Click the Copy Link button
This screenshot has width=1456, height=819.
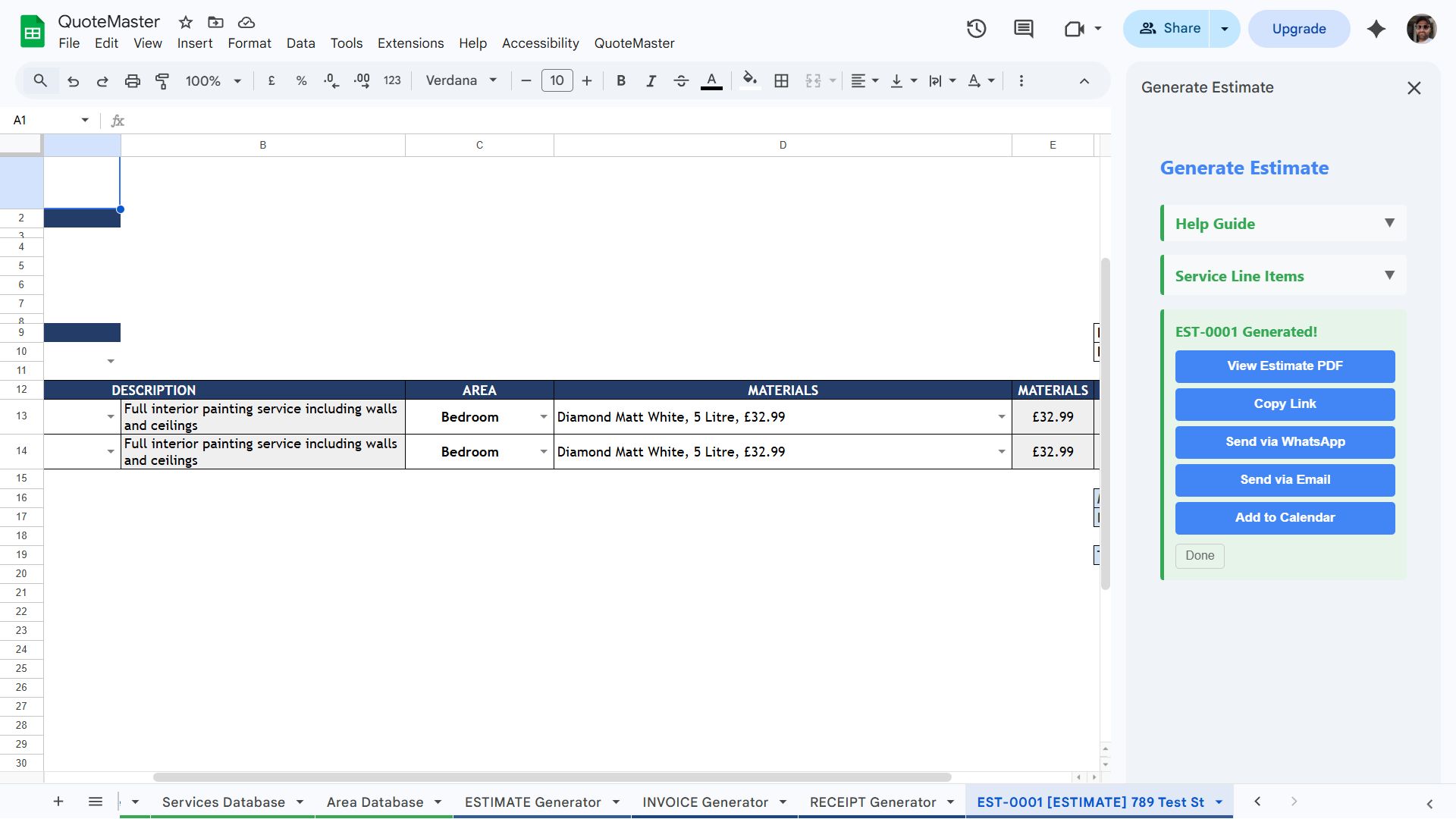[x=1285, y=404]
